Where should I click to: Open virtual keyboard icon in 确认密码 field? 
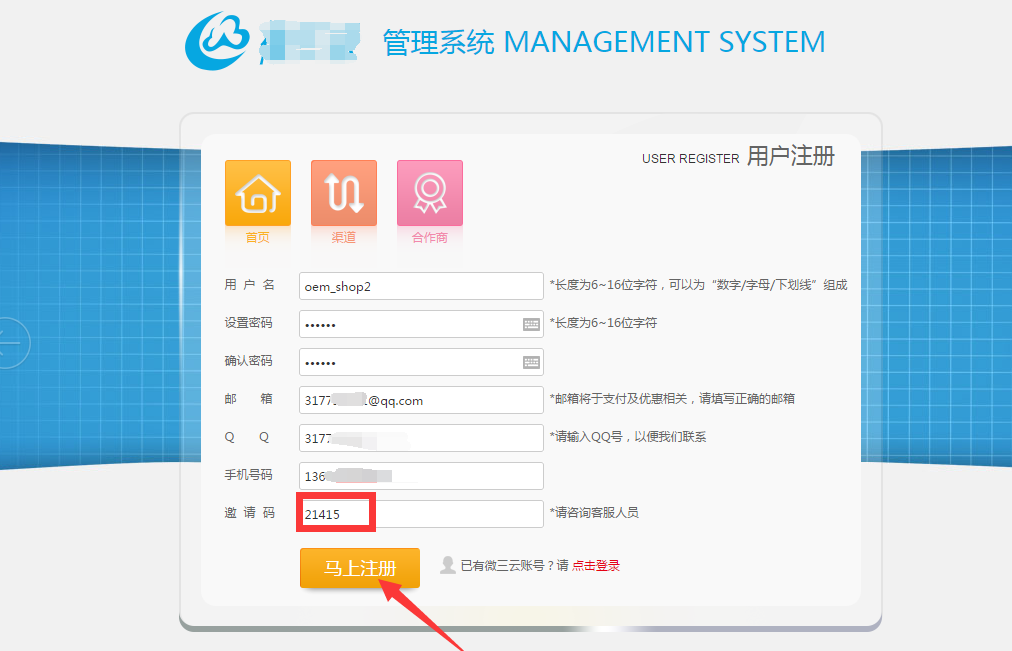click(531, 362)
